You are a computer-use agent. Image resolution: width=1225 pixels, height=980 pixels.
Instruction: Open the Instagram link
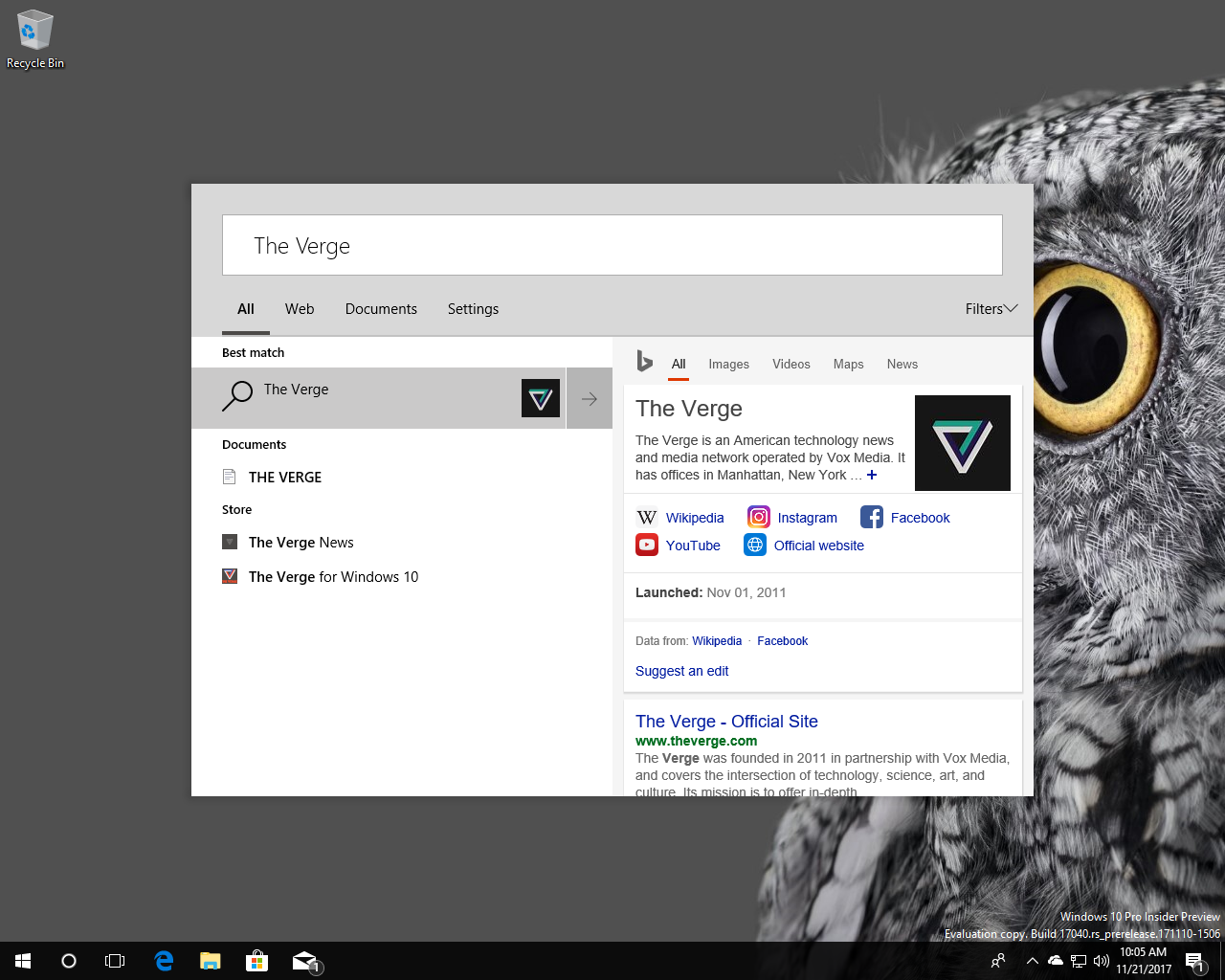[807, 518]
